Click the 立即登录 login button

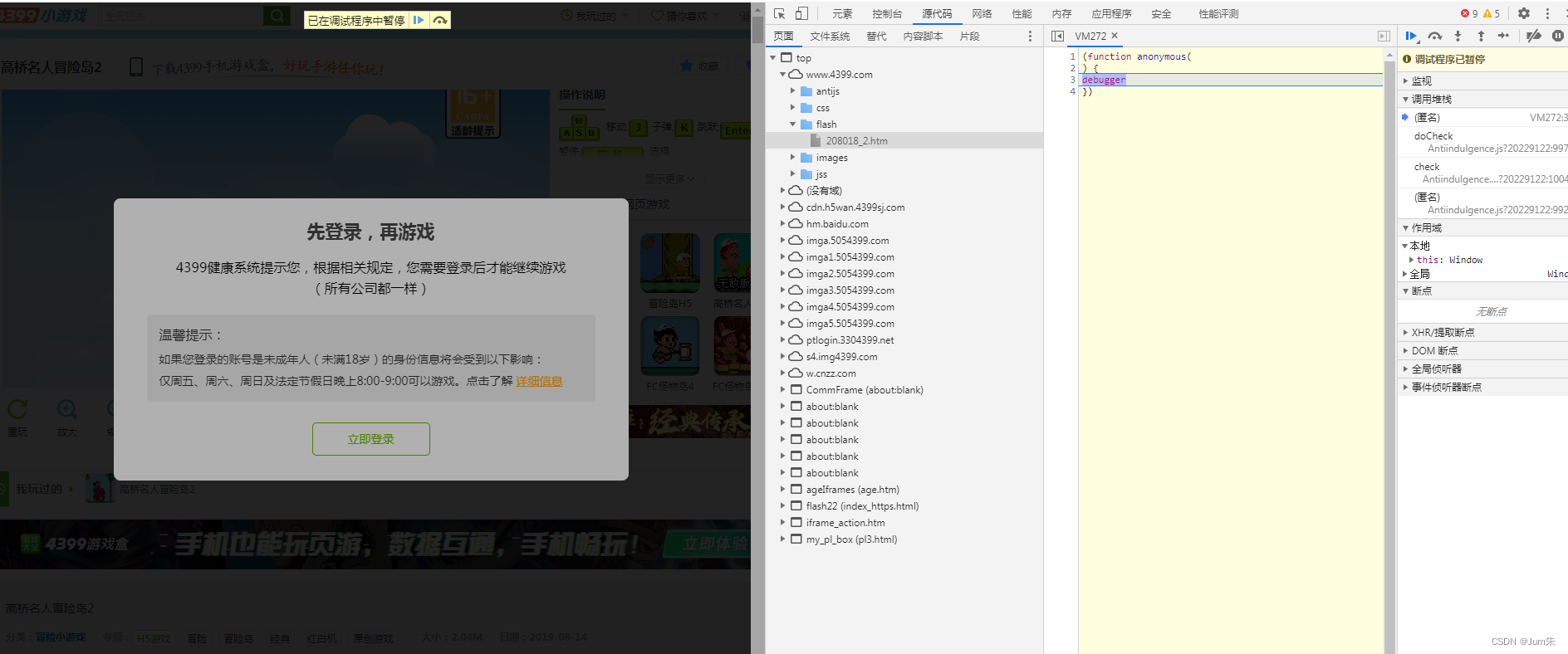(x=370, y=439)
